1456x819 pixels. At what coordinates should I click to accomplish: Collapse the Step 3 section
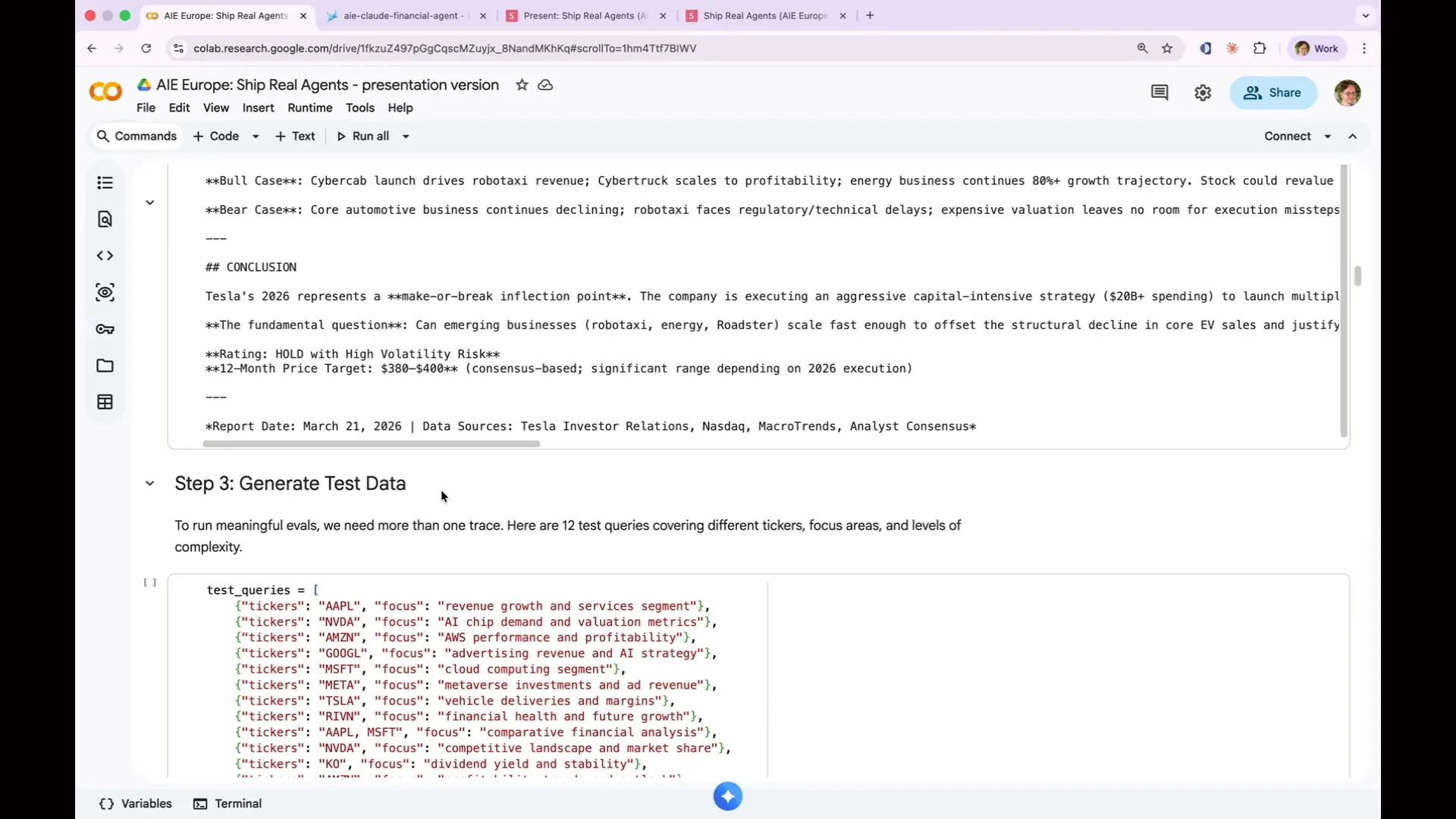point(150,484)
